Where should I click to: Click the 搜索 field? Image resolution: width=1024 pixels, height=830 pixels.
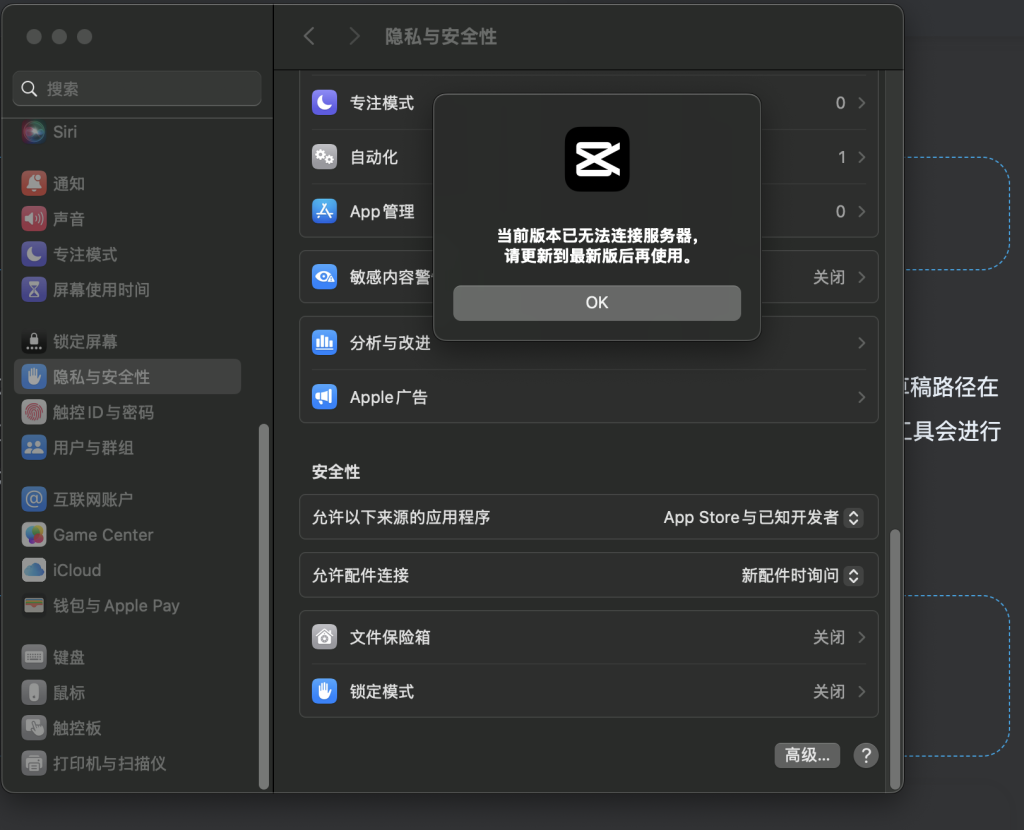pos(137,88)
